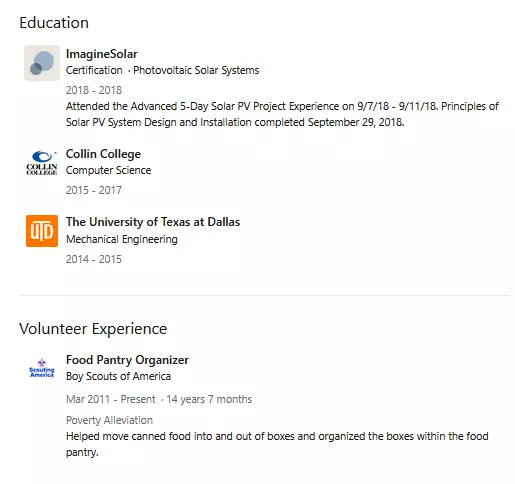This screenshot has height=484, width=515.
Task: Click the Collin College logo
Action: click(42, 163)
